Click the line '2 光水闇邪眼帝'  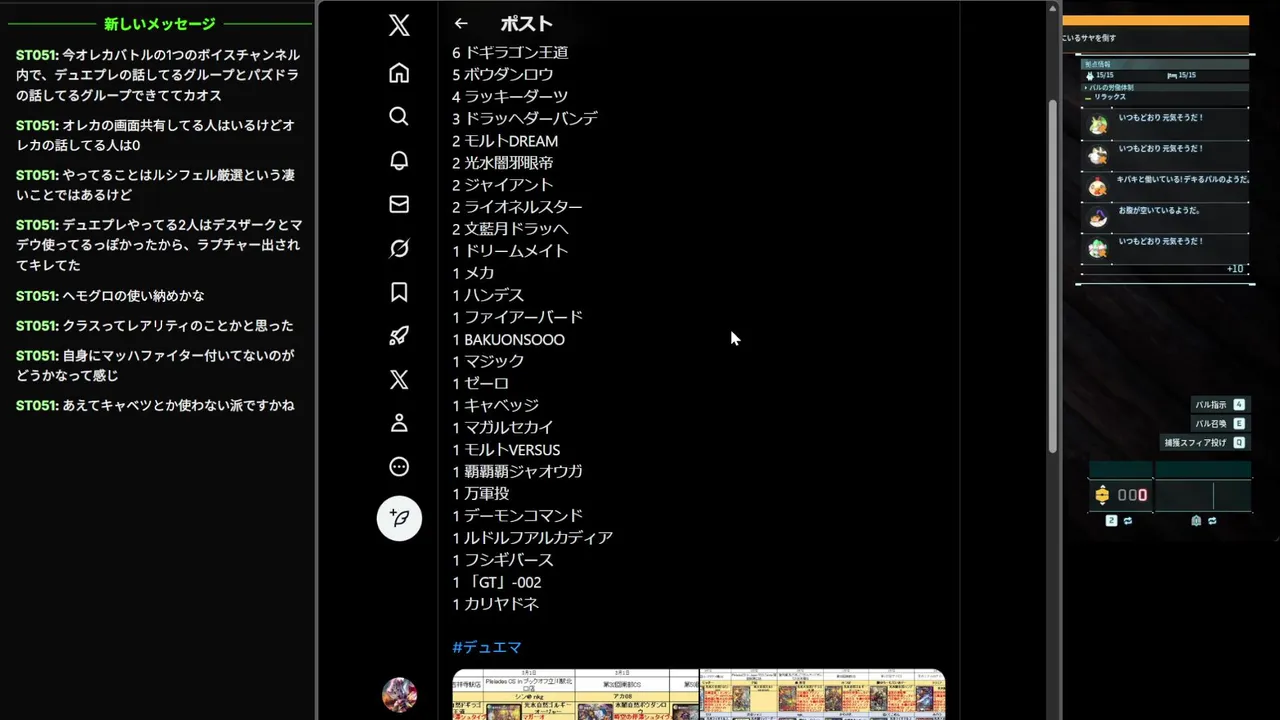pyautogui.click(x=502, y=163)
